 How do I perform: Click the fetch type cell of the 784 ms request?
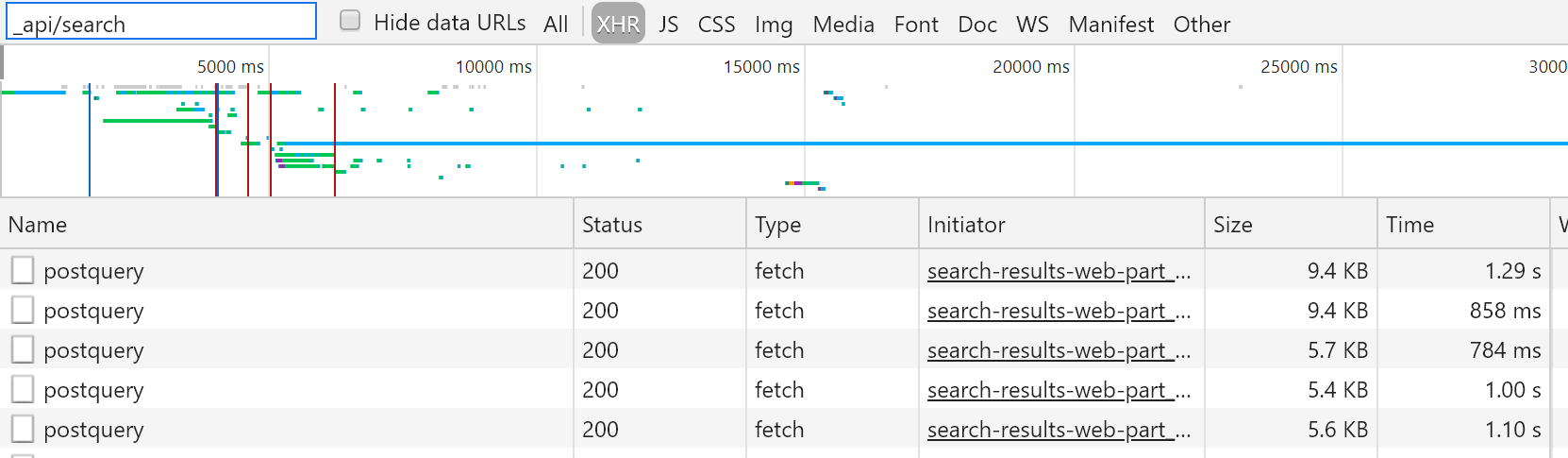pyautogui.click(x=832, y=349)
